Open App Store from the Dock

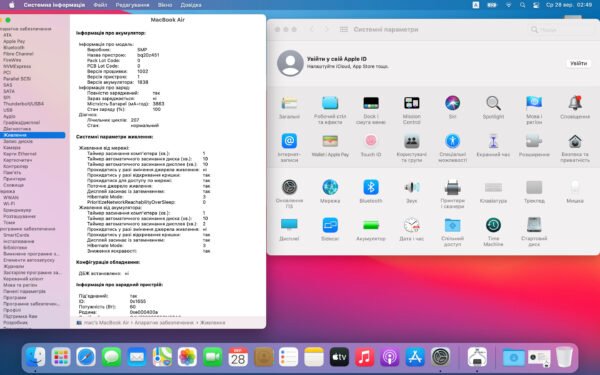(x=415, y=357)
